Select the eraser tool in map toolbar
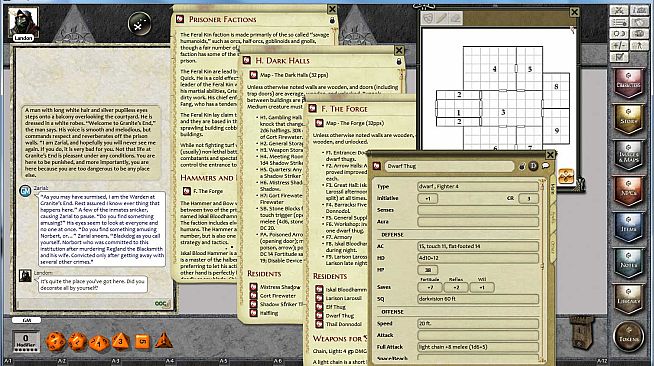Image resolution: width=654 pixels, height=366 pixels. point(455,18)
